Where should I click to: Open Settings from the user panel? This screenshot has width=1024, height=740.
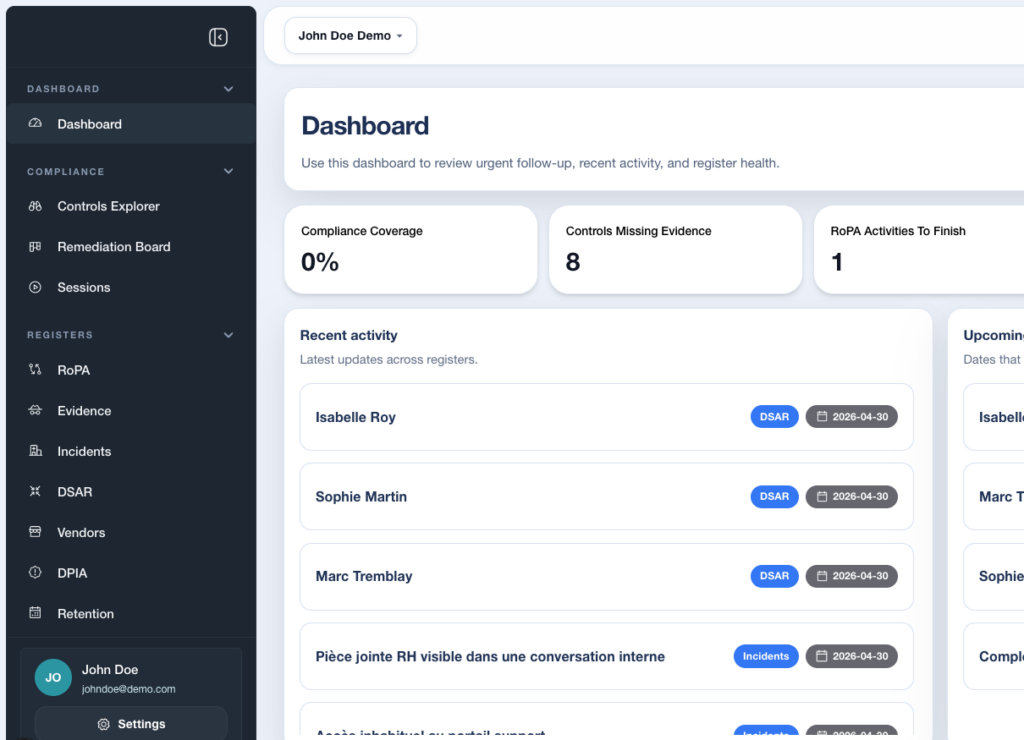coord(131,724)
